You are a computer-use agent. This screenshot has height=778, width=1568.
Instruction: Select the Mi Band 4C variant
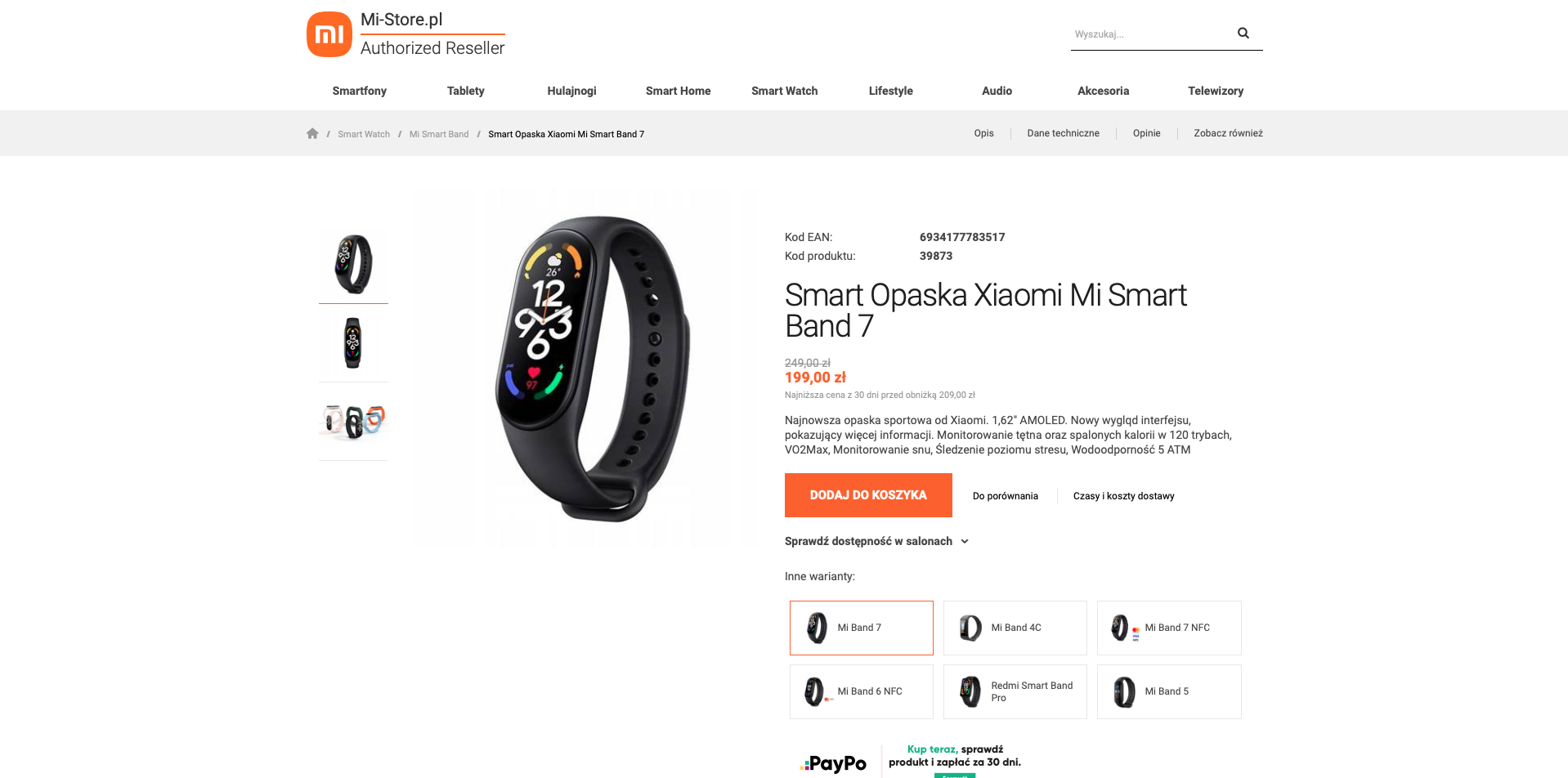pyautogui.click(x=1015, y=628)
